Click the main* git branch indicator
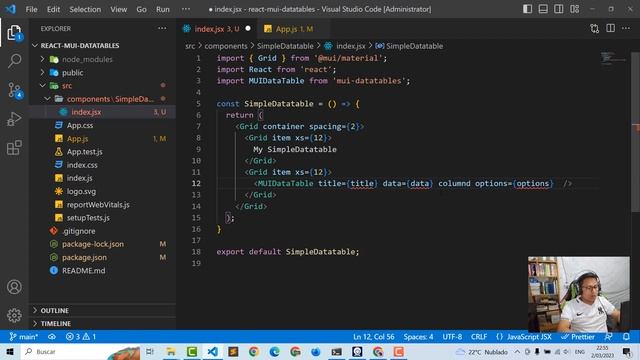The image size is (640, 360). [x=23, y=337]
